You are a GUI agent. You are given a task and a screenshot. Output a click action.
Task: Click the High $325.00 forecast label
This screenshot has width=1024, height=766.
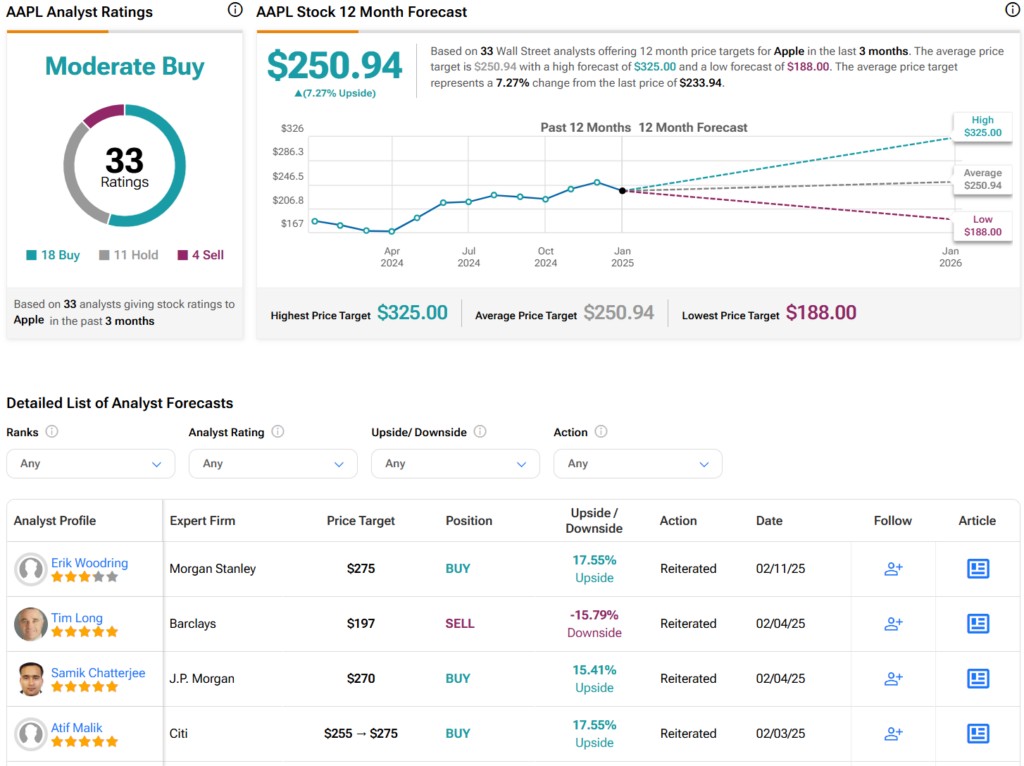(x=981, y=126)
